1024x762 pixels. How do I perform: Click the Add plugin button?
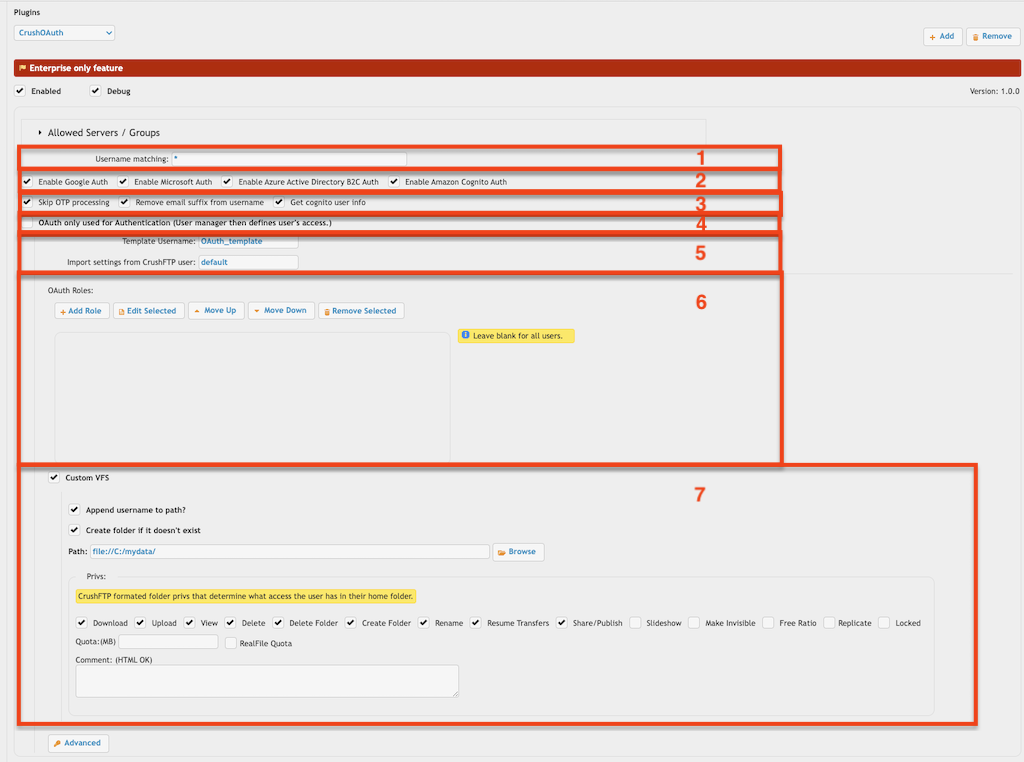click(942, 37)
